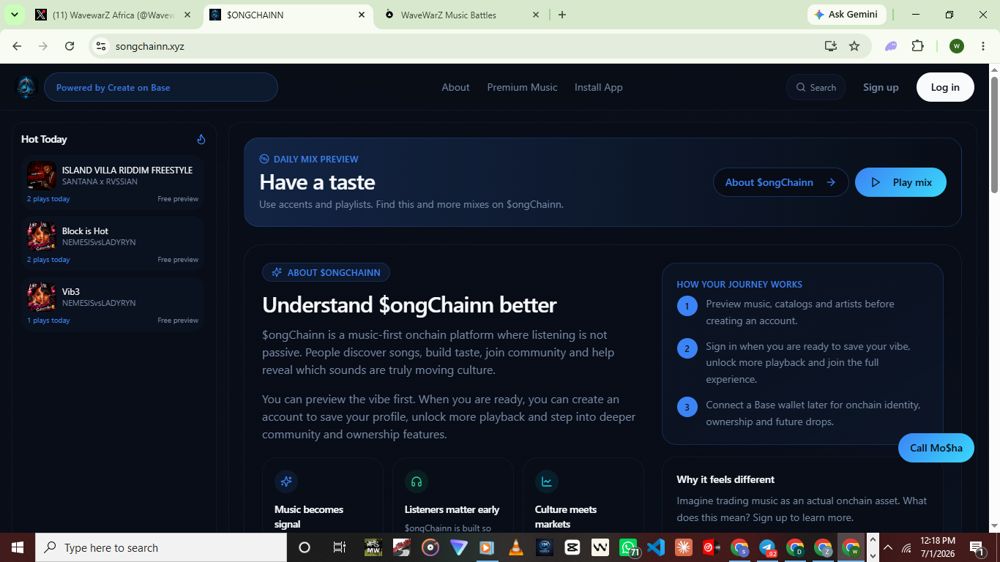Click the Windows Start button
The width and height of the screenshot is (1000, 562).
click(x=17, y=547)
